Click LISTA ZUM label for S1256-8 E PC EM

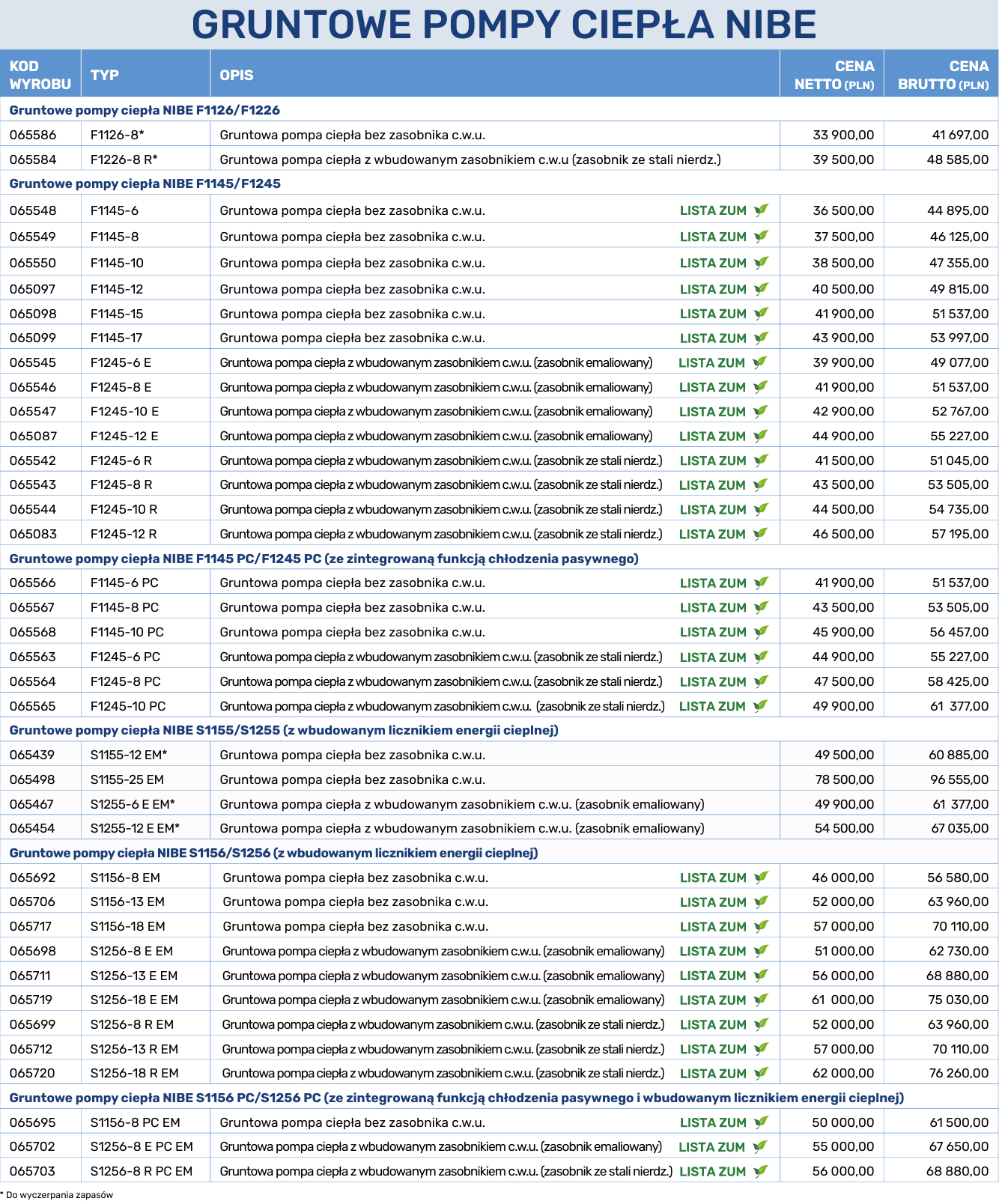point(712,1147)
